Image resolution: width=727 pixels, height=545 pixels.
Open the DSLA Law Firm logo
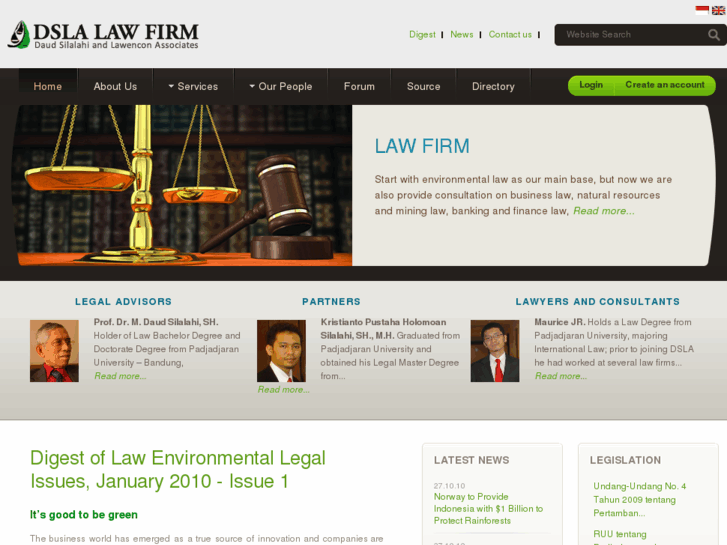(103, 35)
